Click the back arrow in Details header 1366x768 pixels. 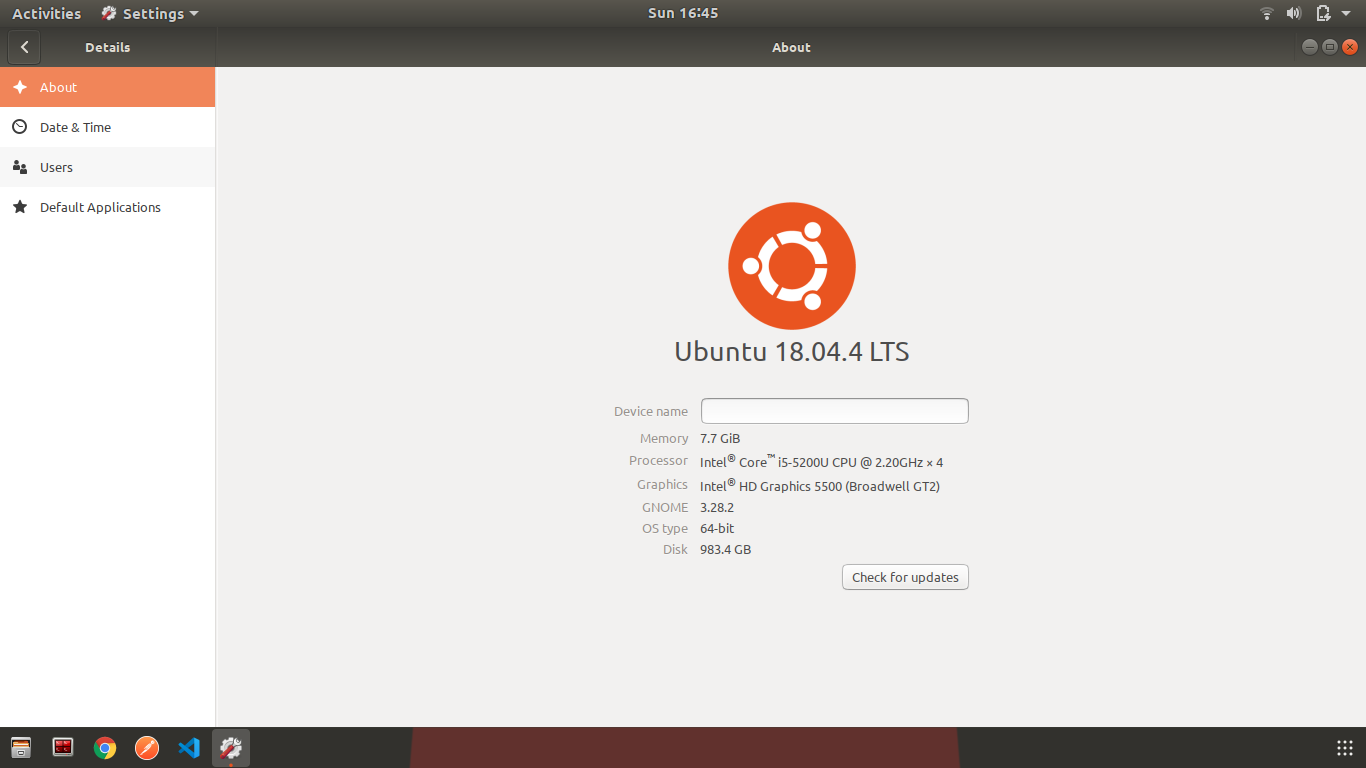pyautogui.click(x=23, y=46)
